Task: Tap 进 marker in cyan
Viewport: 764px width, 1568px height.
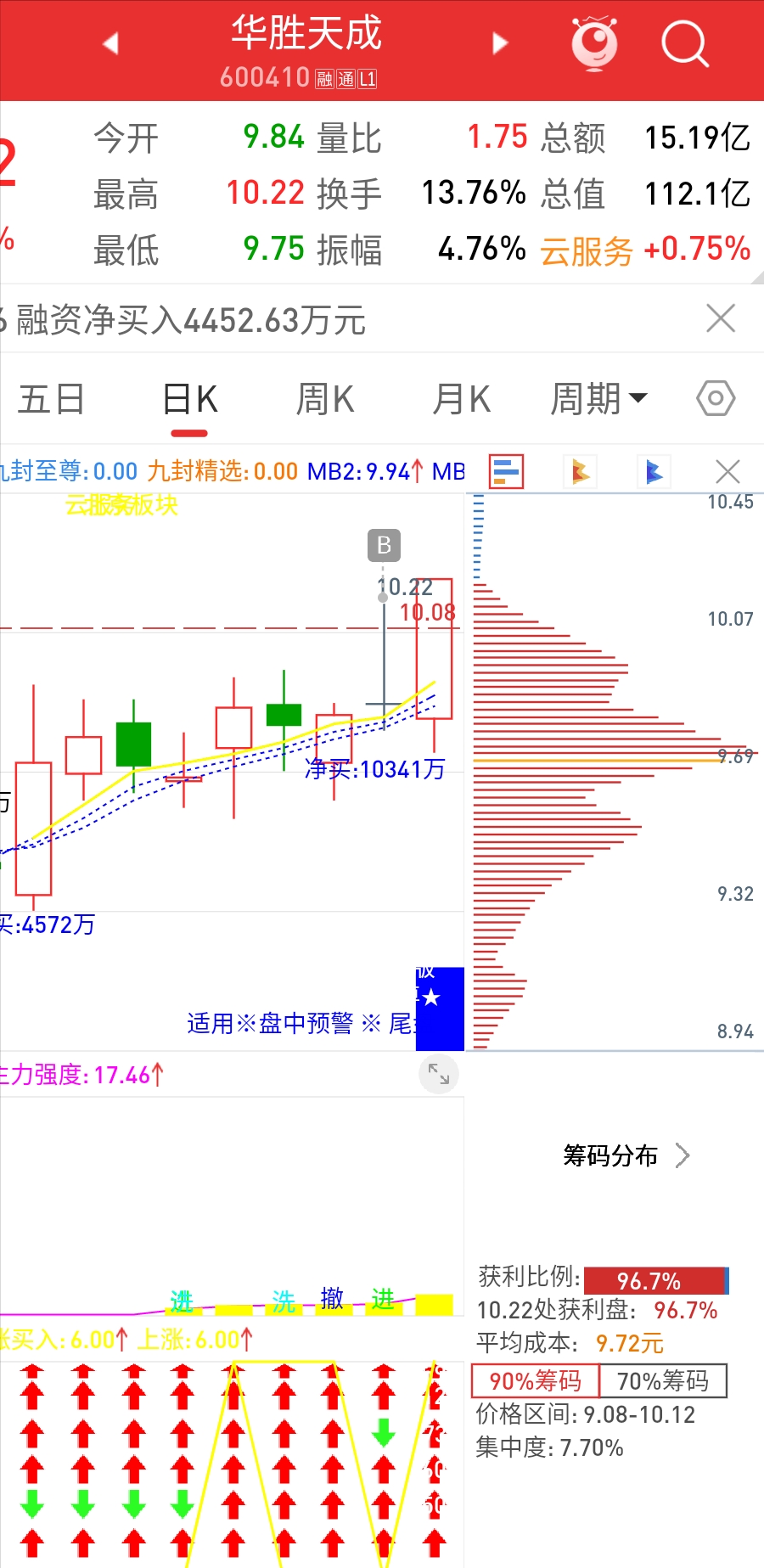Action: 182,1301
